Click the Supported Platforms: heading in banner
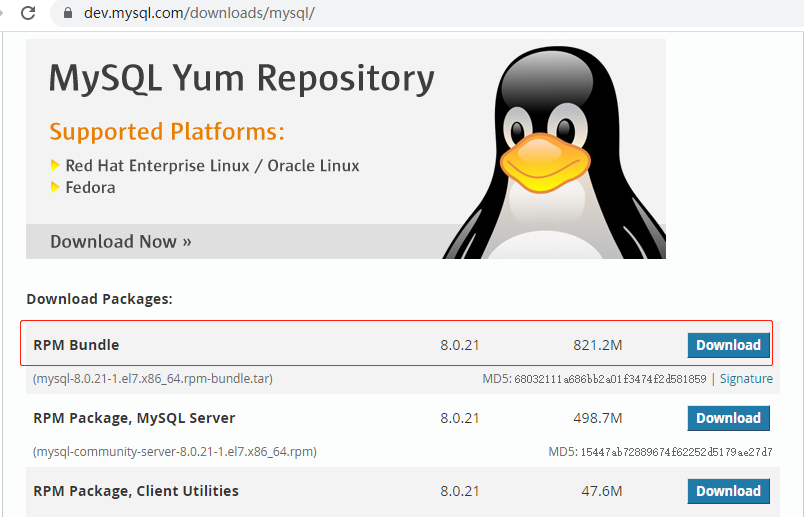This screenshot has width=804, height=517. [167, 132]
